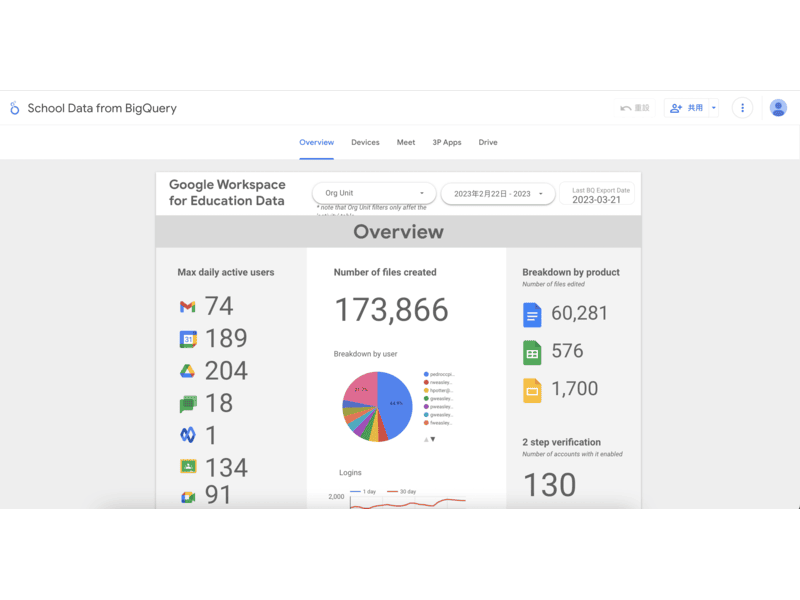Click the pink 21.7% pie slice
This screenshot has width=800, height=600.
point(361,389)
